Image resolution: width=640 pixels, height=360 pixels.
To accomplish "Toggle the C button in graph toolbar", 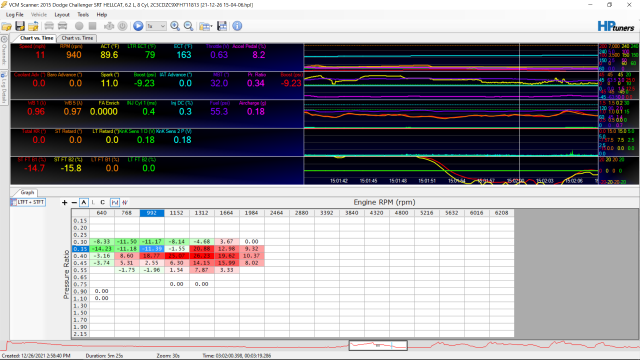I will (x=102, y=202).
